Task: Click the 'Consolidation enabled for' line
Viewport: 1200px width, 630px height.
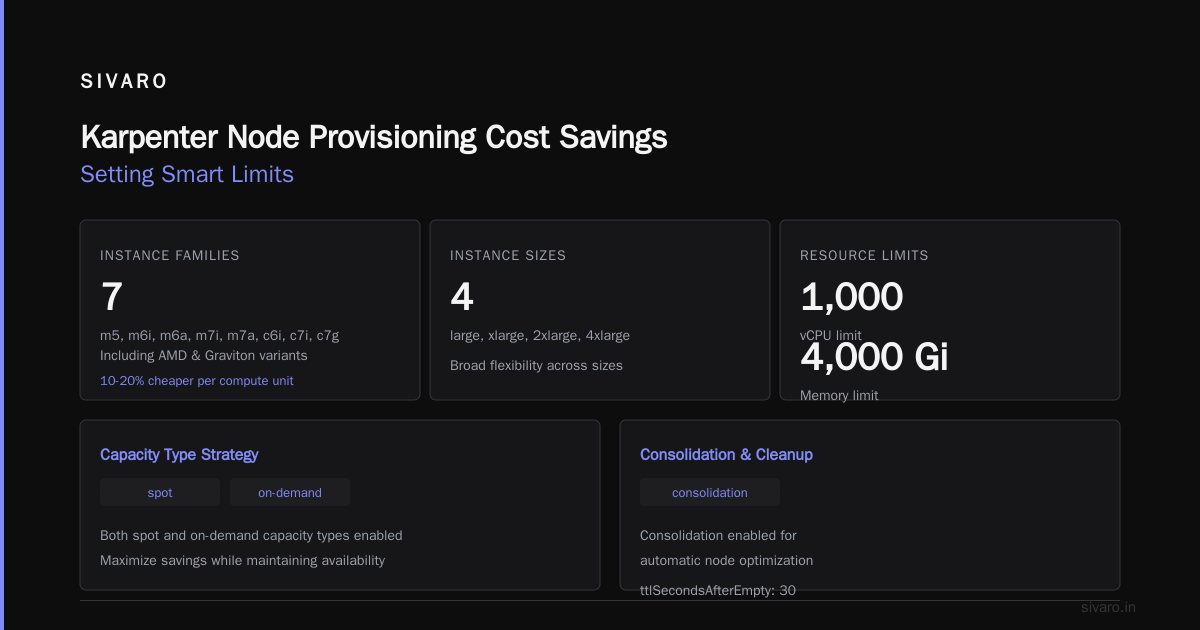Action: [x=718, y=535]
